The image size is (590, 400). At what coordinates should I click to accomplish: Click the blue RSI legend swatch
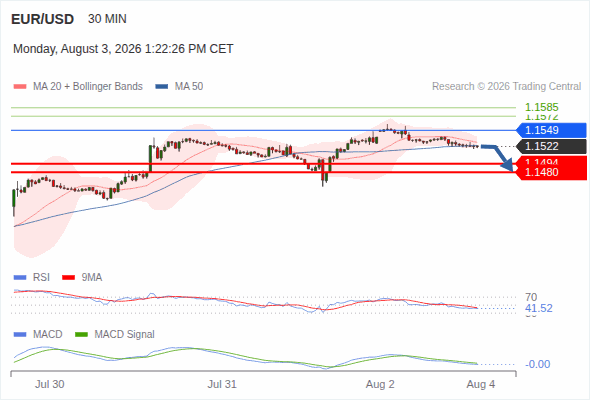pos(20,278)
